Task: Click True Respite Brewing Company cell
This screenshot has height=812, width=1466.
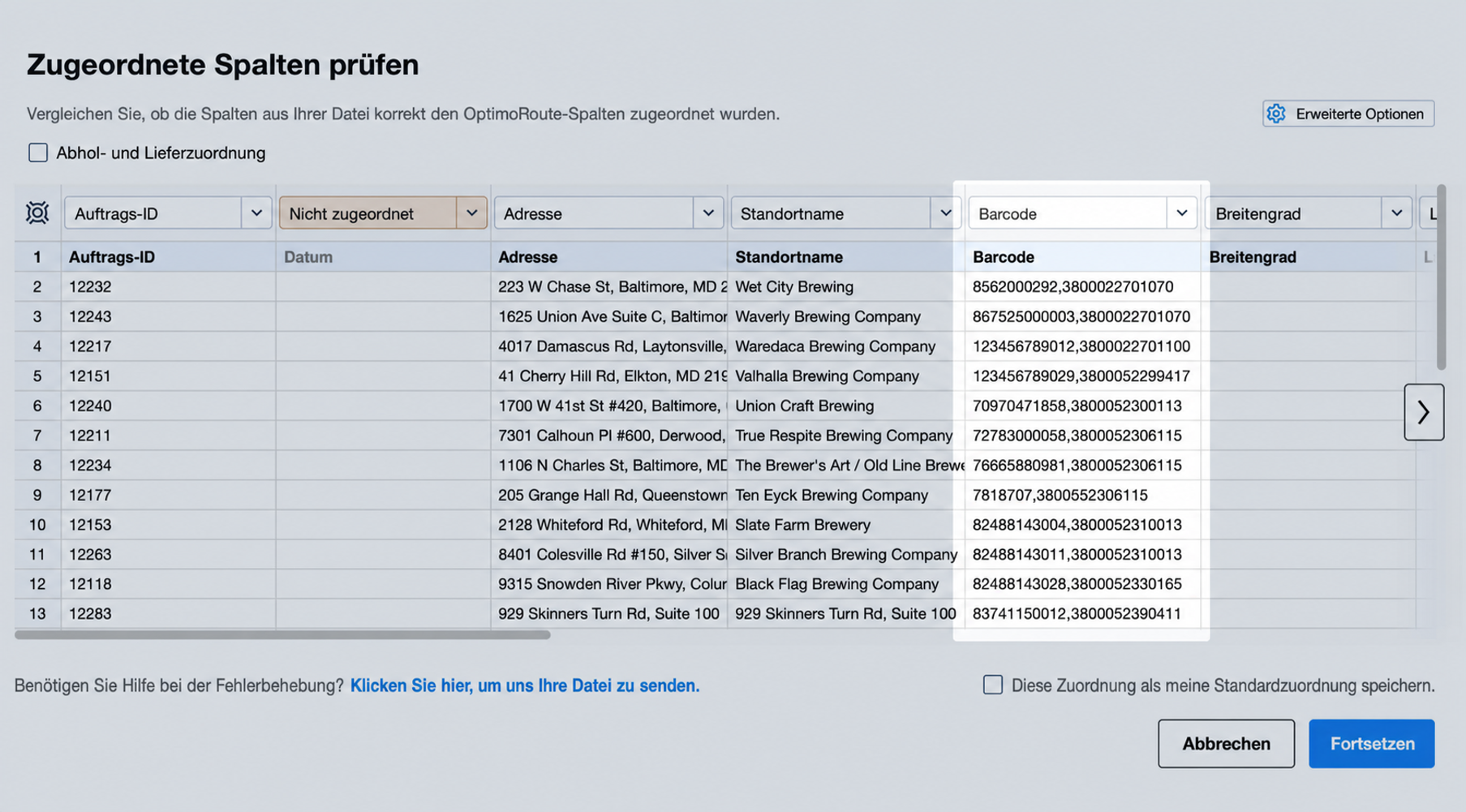Action: click(846, 436)
